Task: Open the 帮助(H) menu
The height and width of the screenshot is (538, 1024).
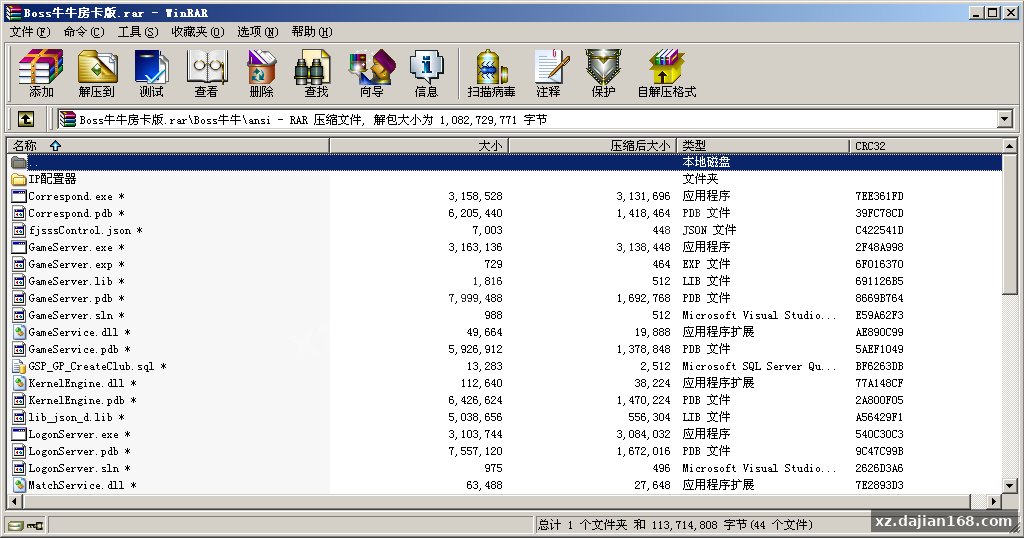Action: [312, 32]
